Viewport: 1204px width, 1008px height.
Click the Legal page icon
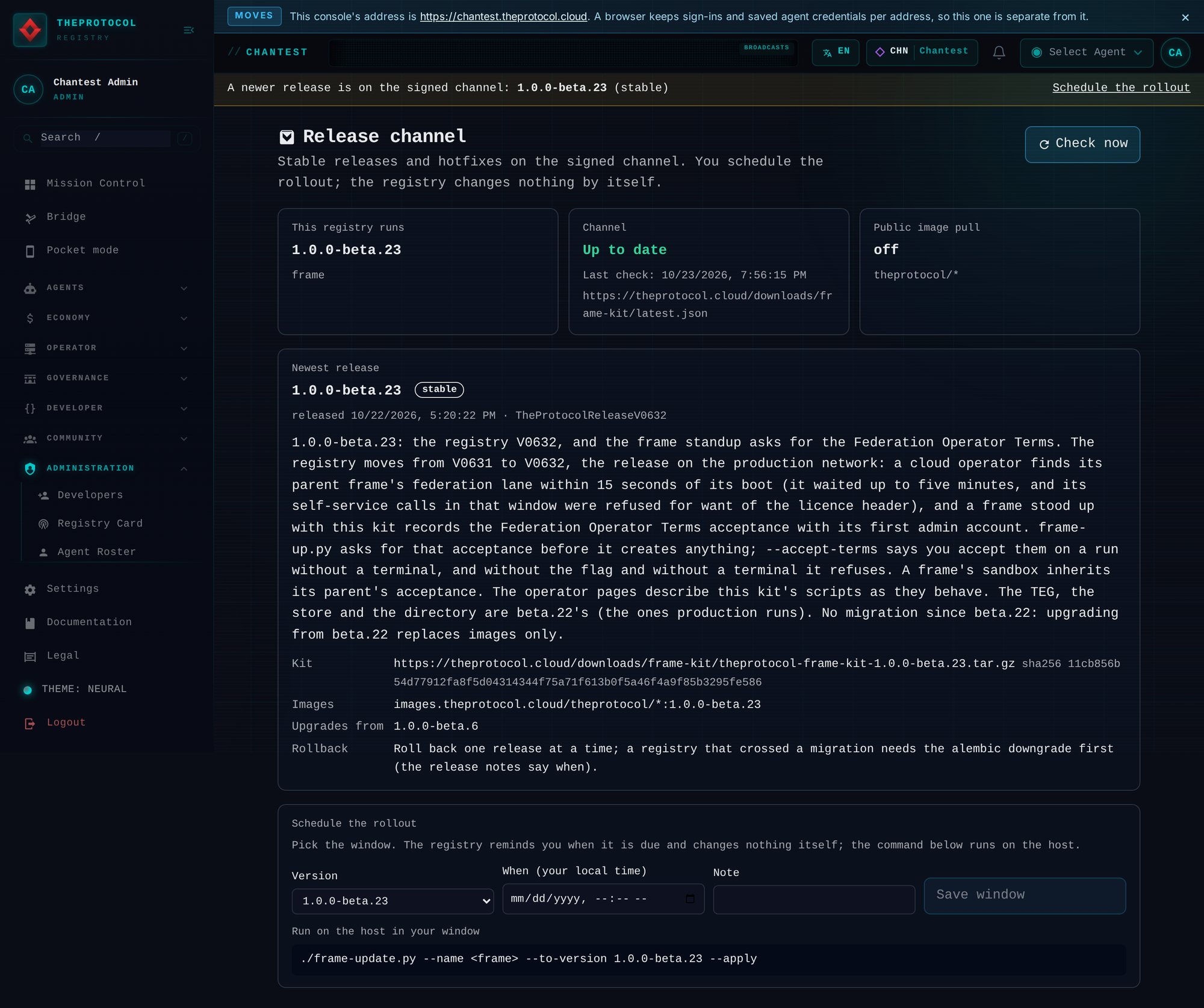click(30, 657)
